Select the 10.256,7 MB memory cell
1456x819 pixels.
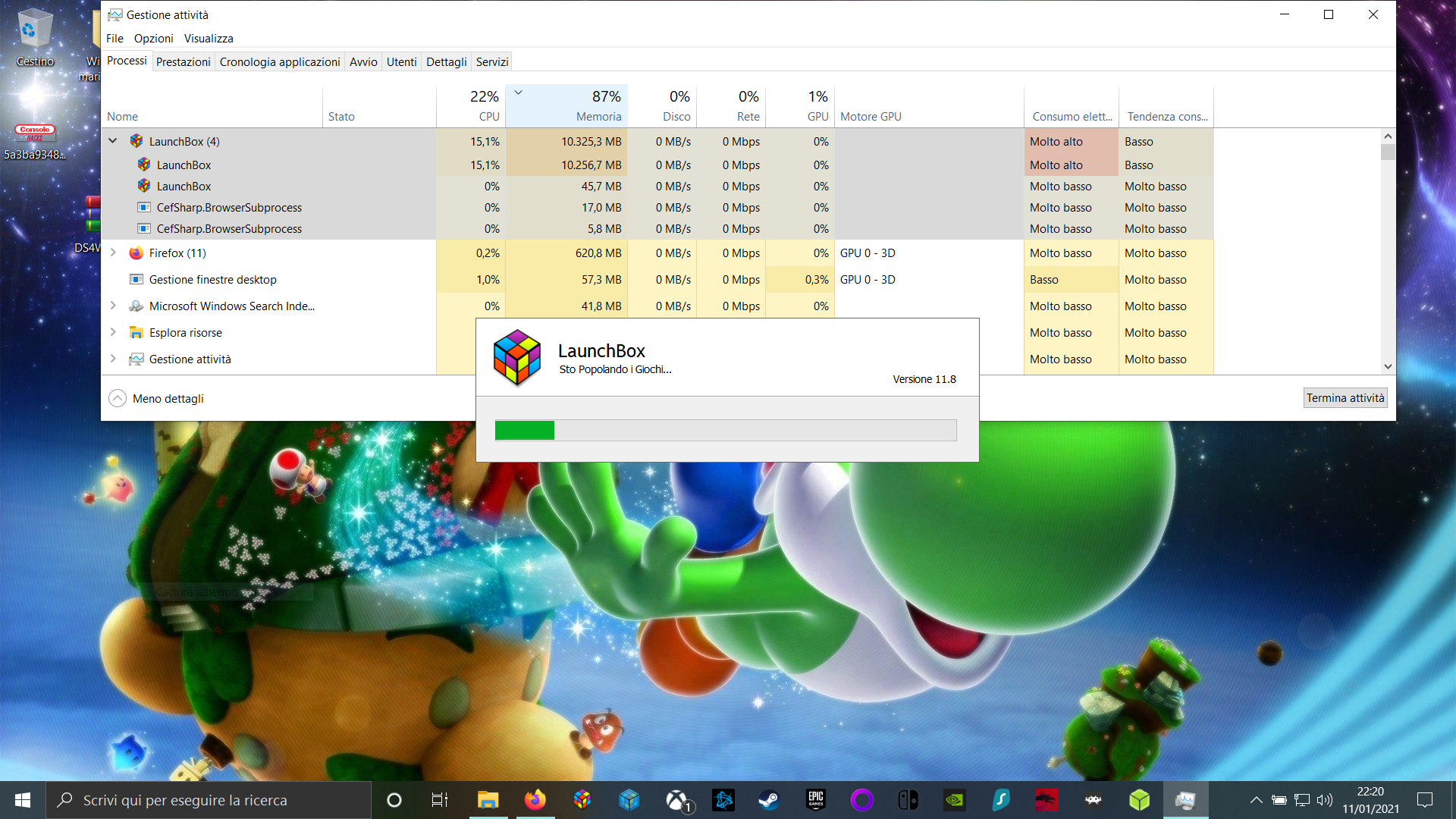(x=566, y=165)
